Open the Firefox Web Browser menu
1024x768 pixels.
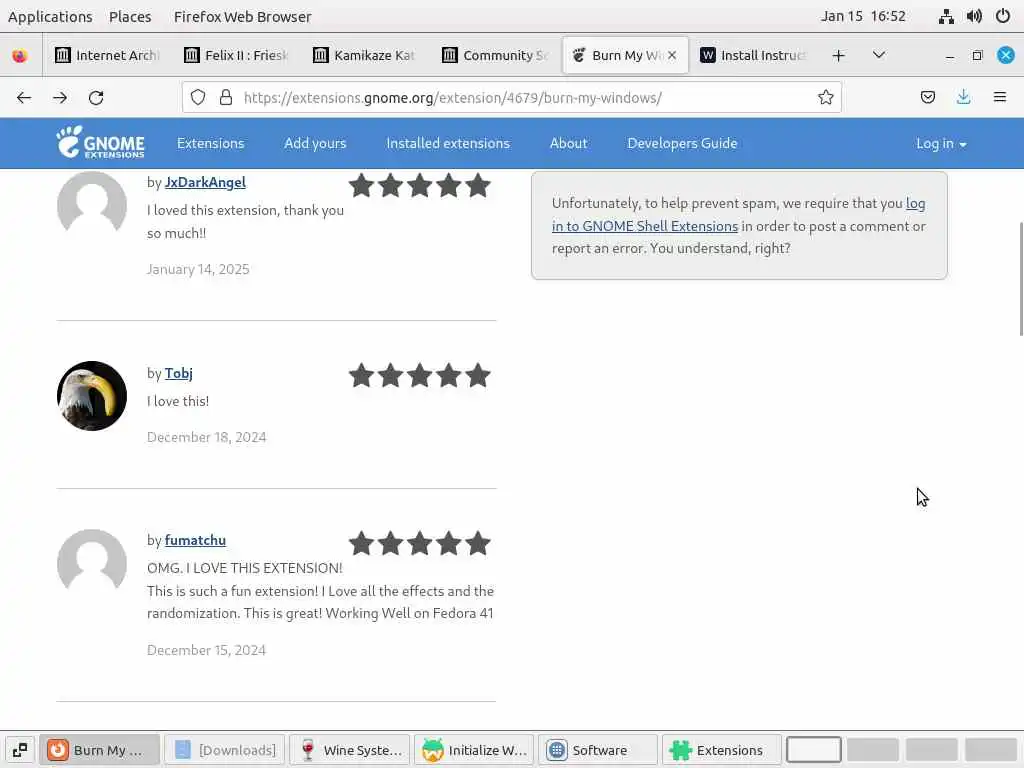pyautogui.click(x=242, y=16)
